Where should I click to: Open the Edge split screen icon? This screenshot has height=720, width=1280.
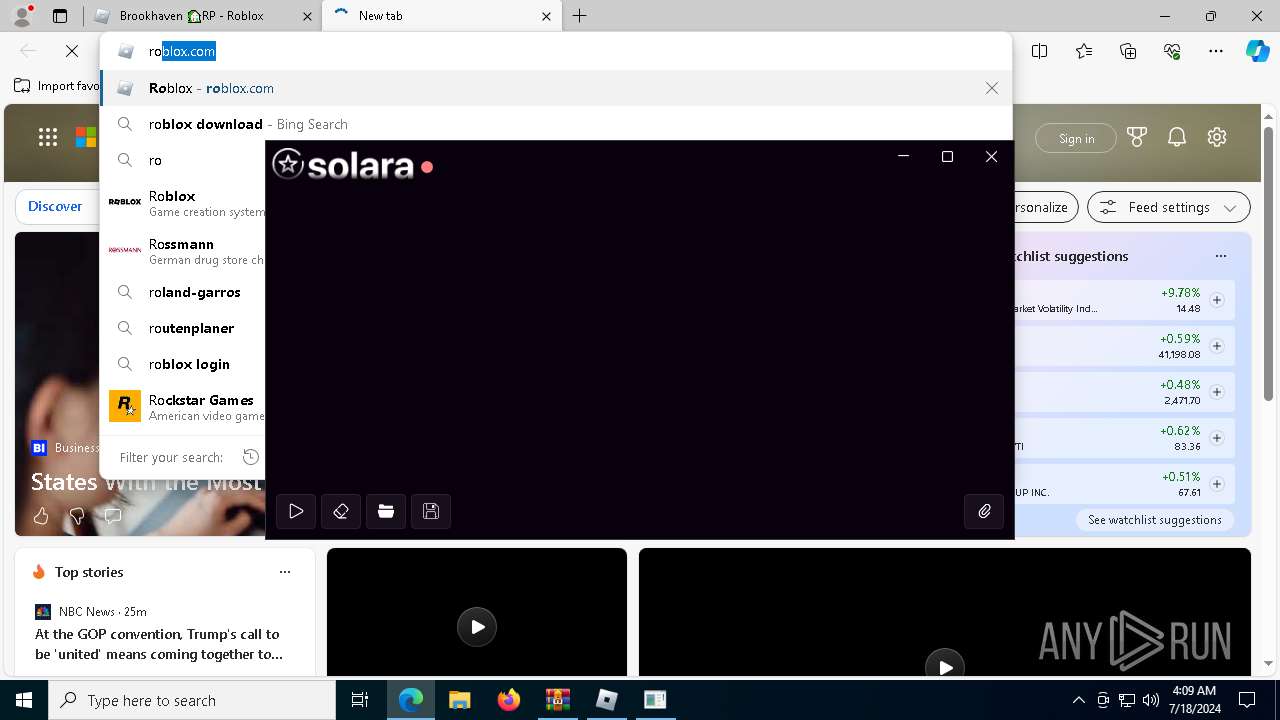1040,51
